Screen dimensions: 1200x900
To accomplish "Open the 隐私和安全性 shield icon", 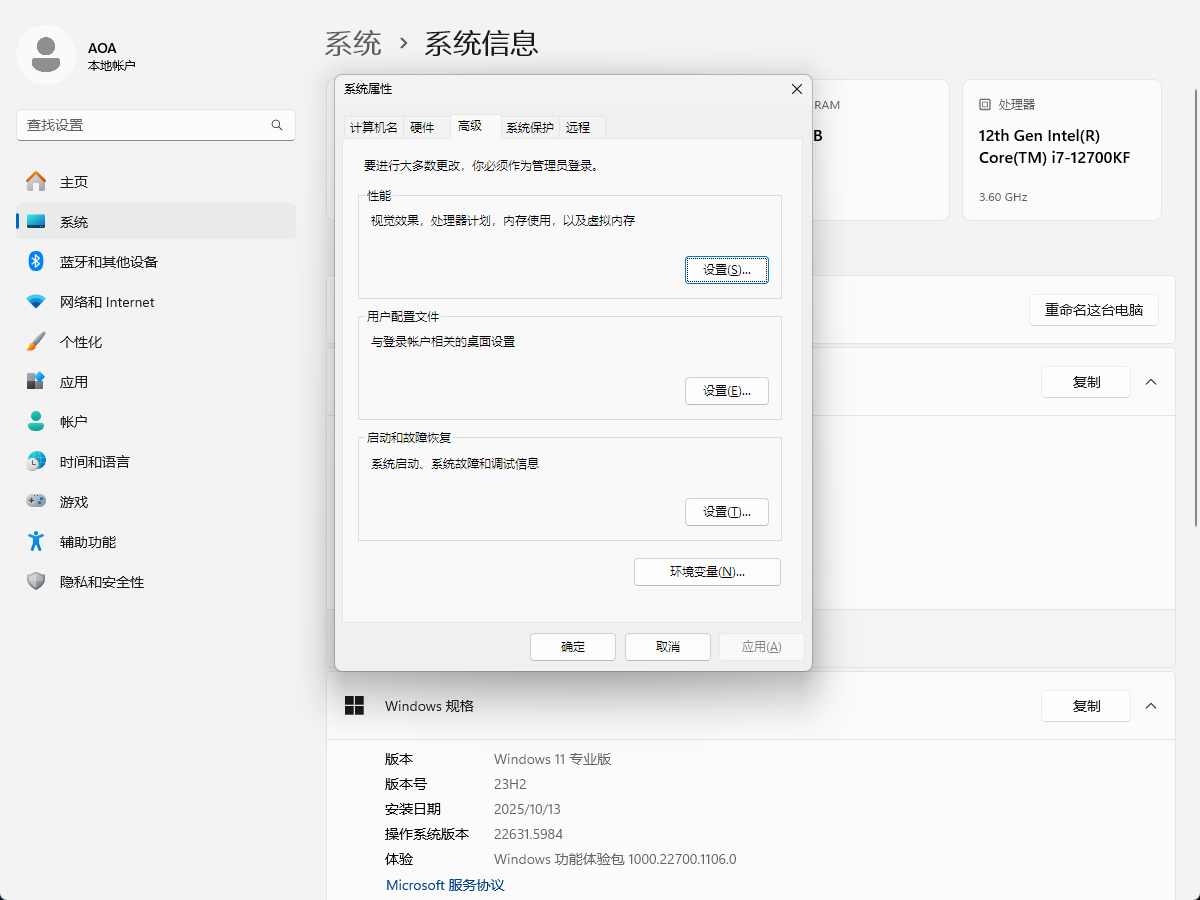I will [x=36, y=581].
